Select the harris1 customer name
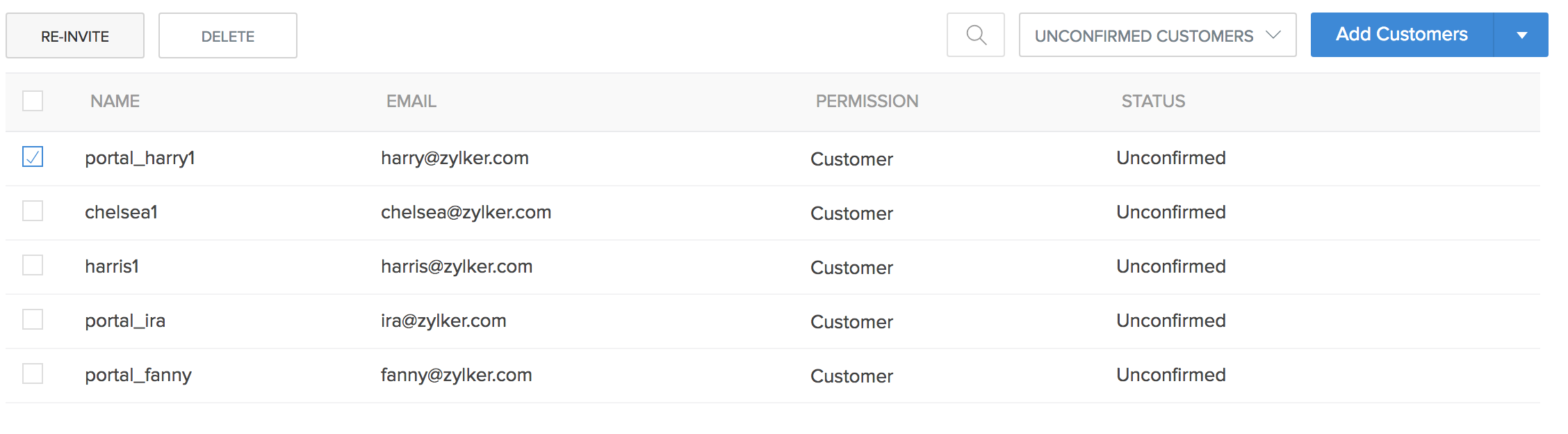Image resolution: width=1568 pixels, height=434 pixels. coord(112,266)
